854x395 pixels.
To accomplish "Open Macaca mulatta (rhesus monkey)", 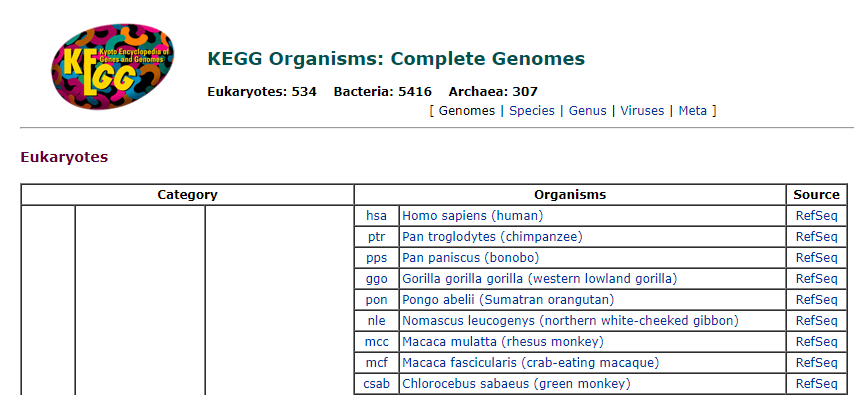I will (503, 342).
